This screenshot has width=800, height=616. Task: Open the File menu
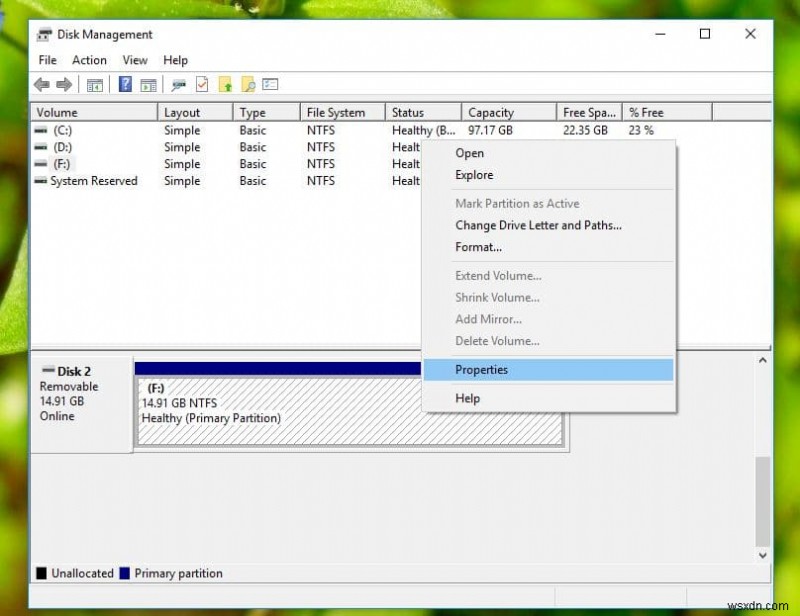pyautogui.click(x=47, y=60)
